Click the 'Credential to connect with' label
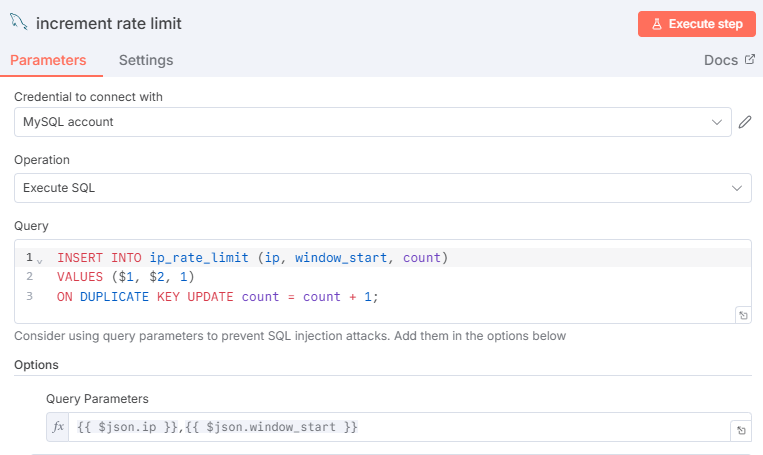Viewport: 763px width, 455px height. click(x=89, y=97)
